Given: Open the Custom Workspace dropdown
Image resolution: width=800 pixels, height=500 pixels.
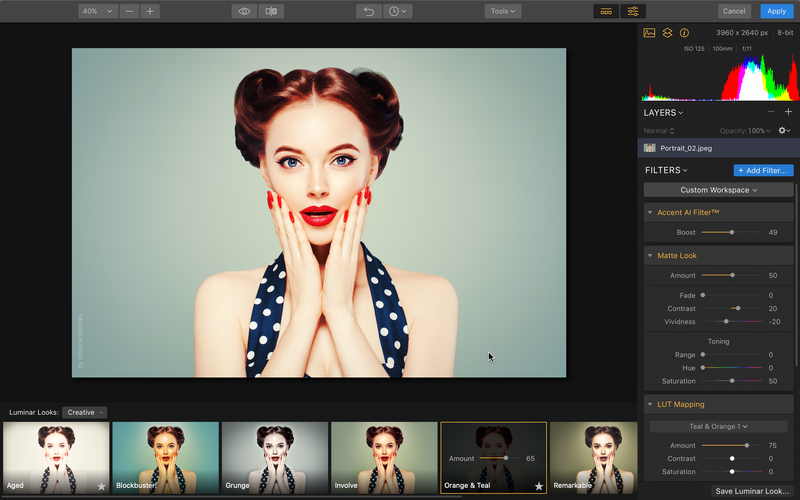Looking at the screenshot, I should pyautogui.click(x=718, y=190).
